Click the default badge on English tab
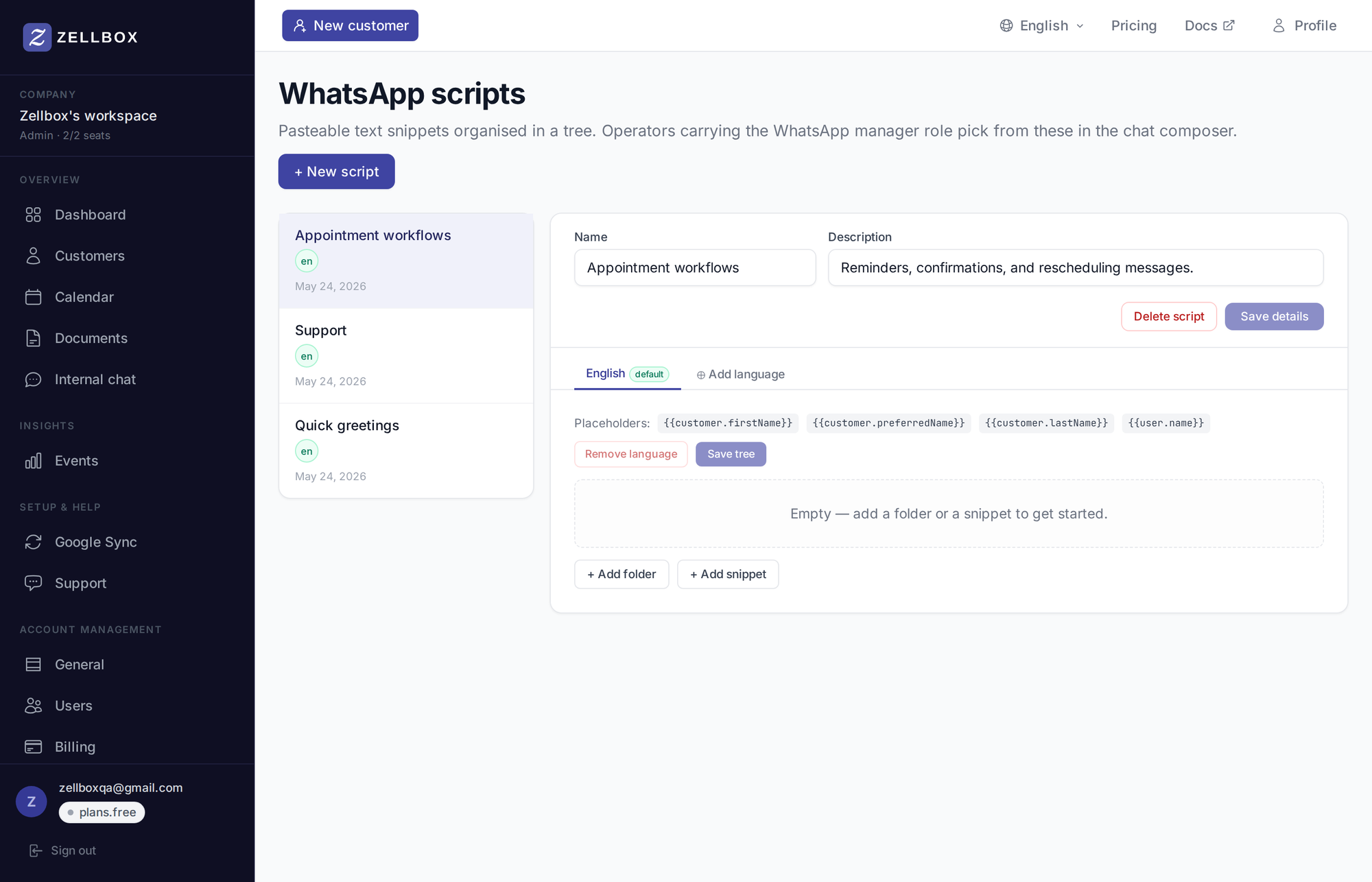 click(649, 374)
